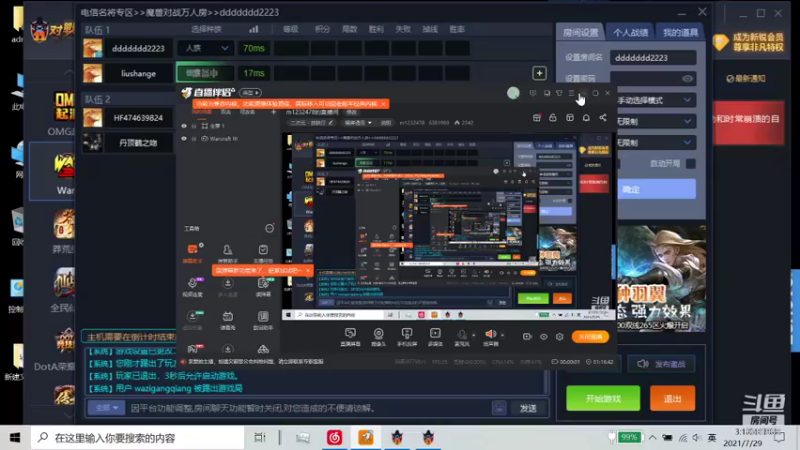Click the message icon beside the avatar
800x450 pixels.
coord(533,93)
